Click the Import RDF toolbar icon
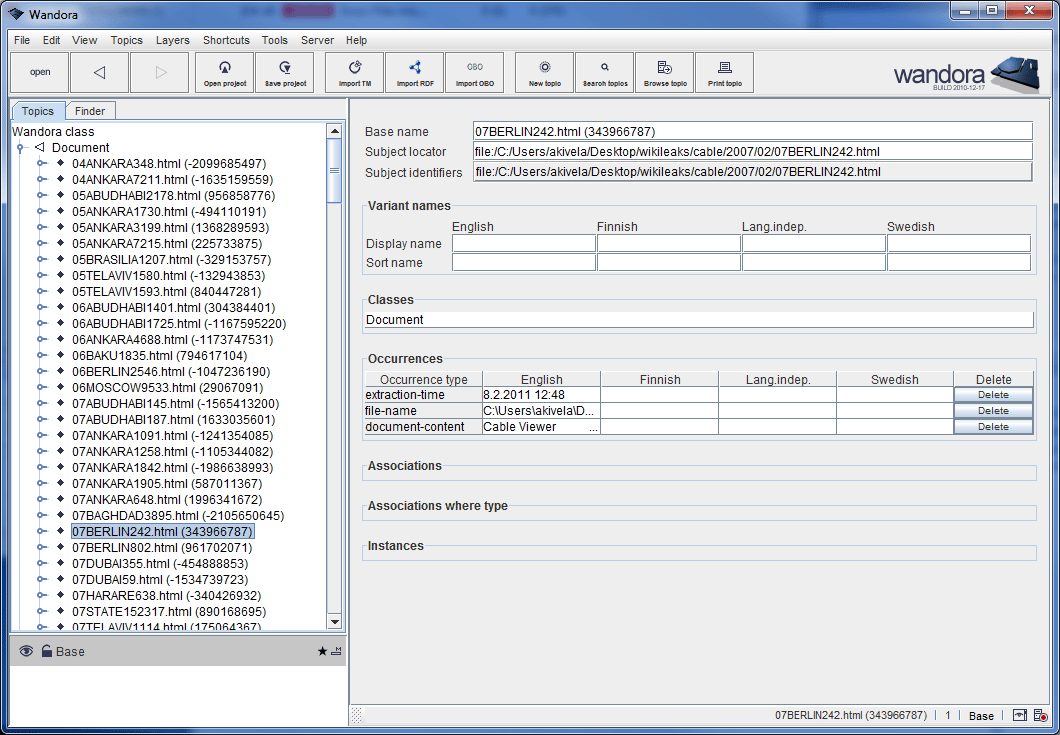The image size is (1060, 735). 414,72
